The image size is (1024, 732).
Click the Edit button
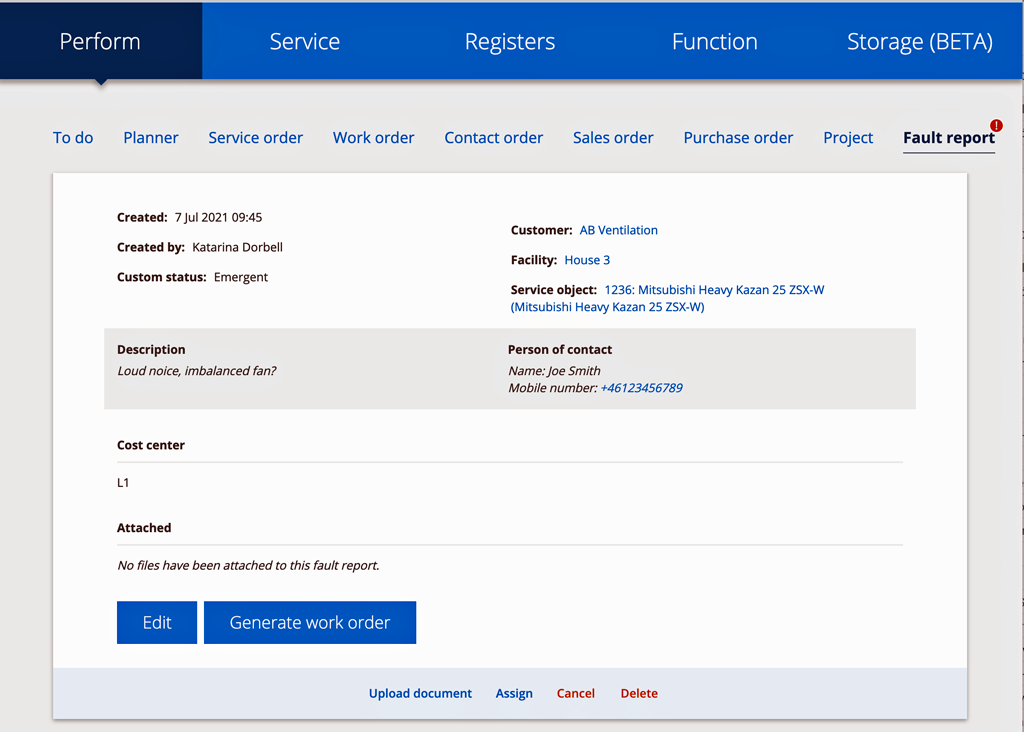(x=157, y=622)
